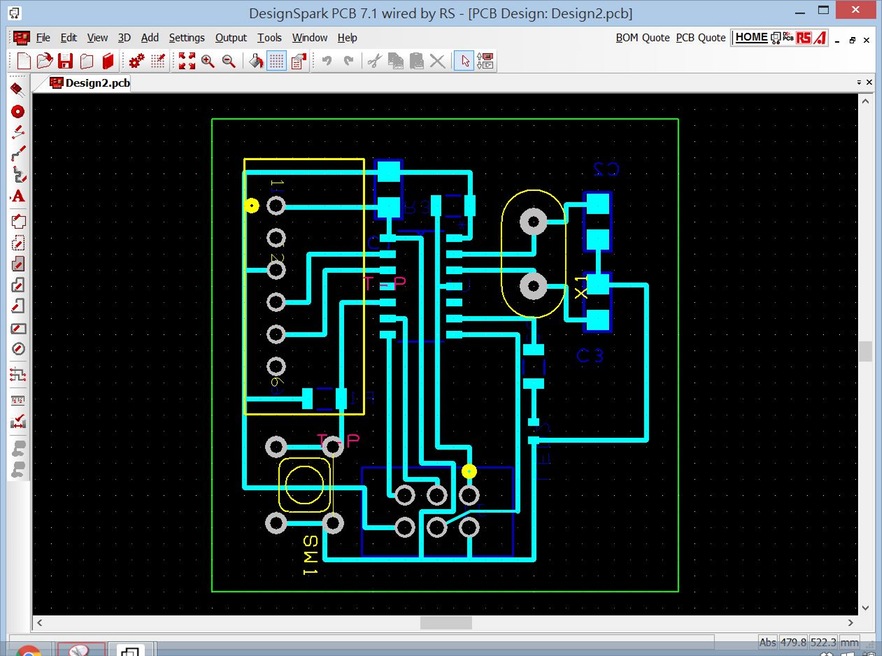Select the Add Connection tool
This screenshot has width=882, height=656.
point(17,132)
